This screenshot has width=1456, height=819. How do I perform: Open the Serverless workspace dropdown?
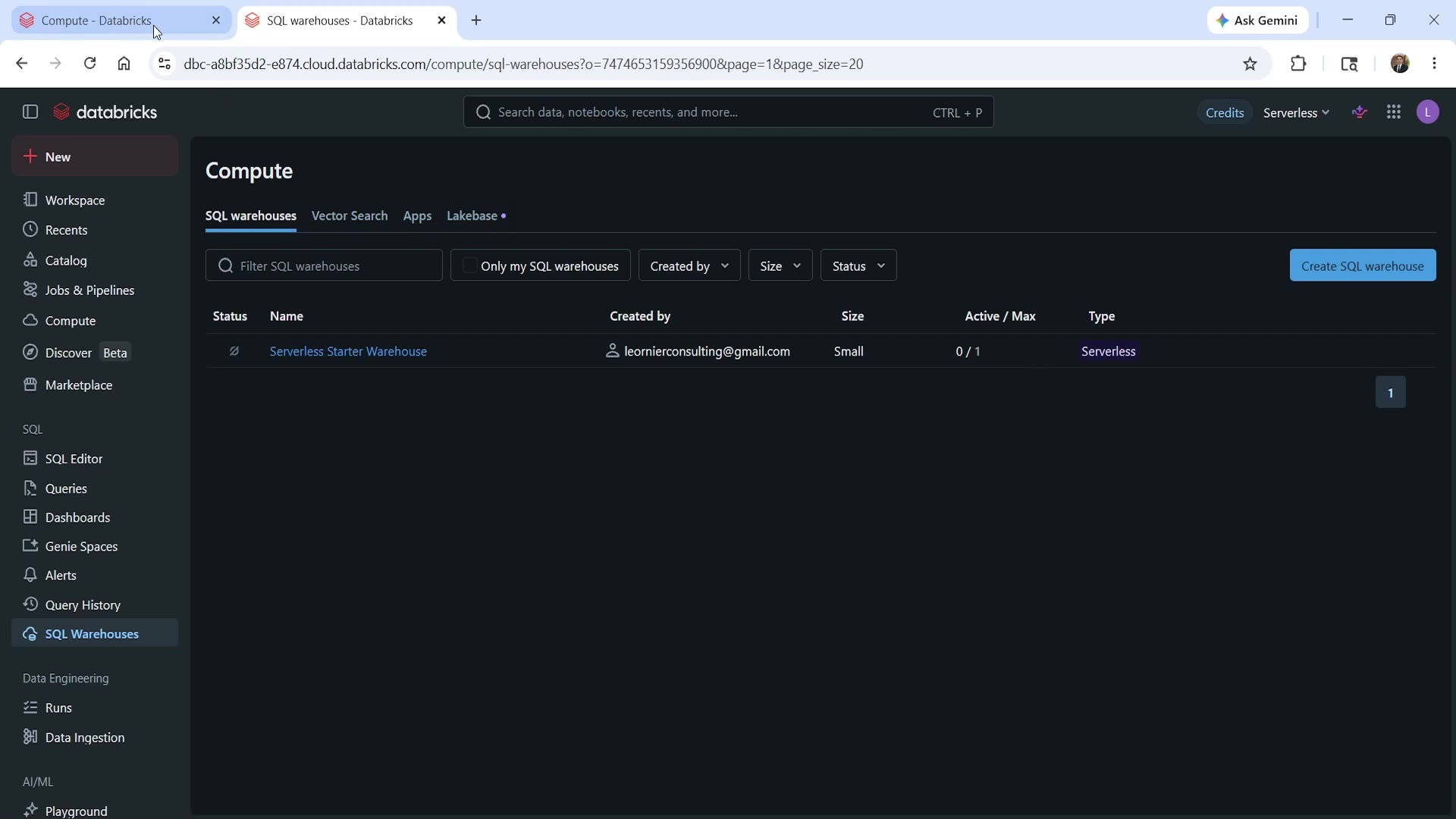(1296, 113)
